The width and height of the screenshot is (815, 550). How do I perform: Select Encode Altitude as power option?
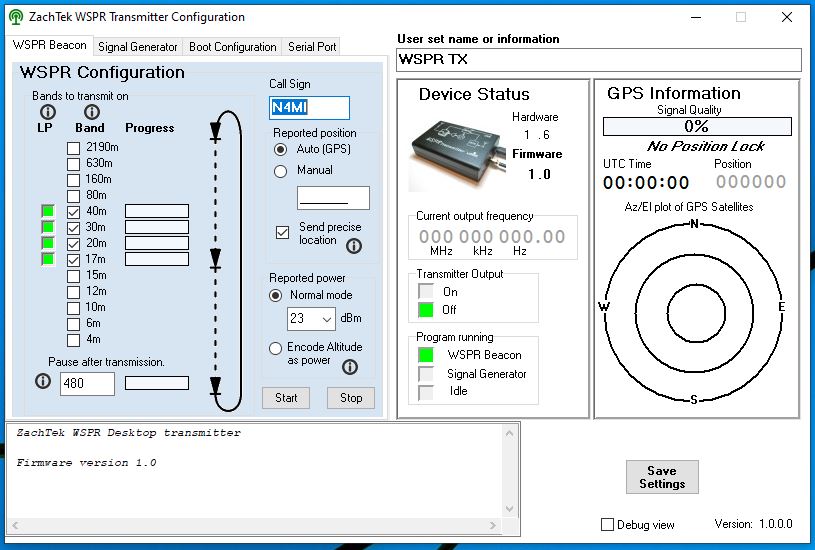[x=275, y=348]
